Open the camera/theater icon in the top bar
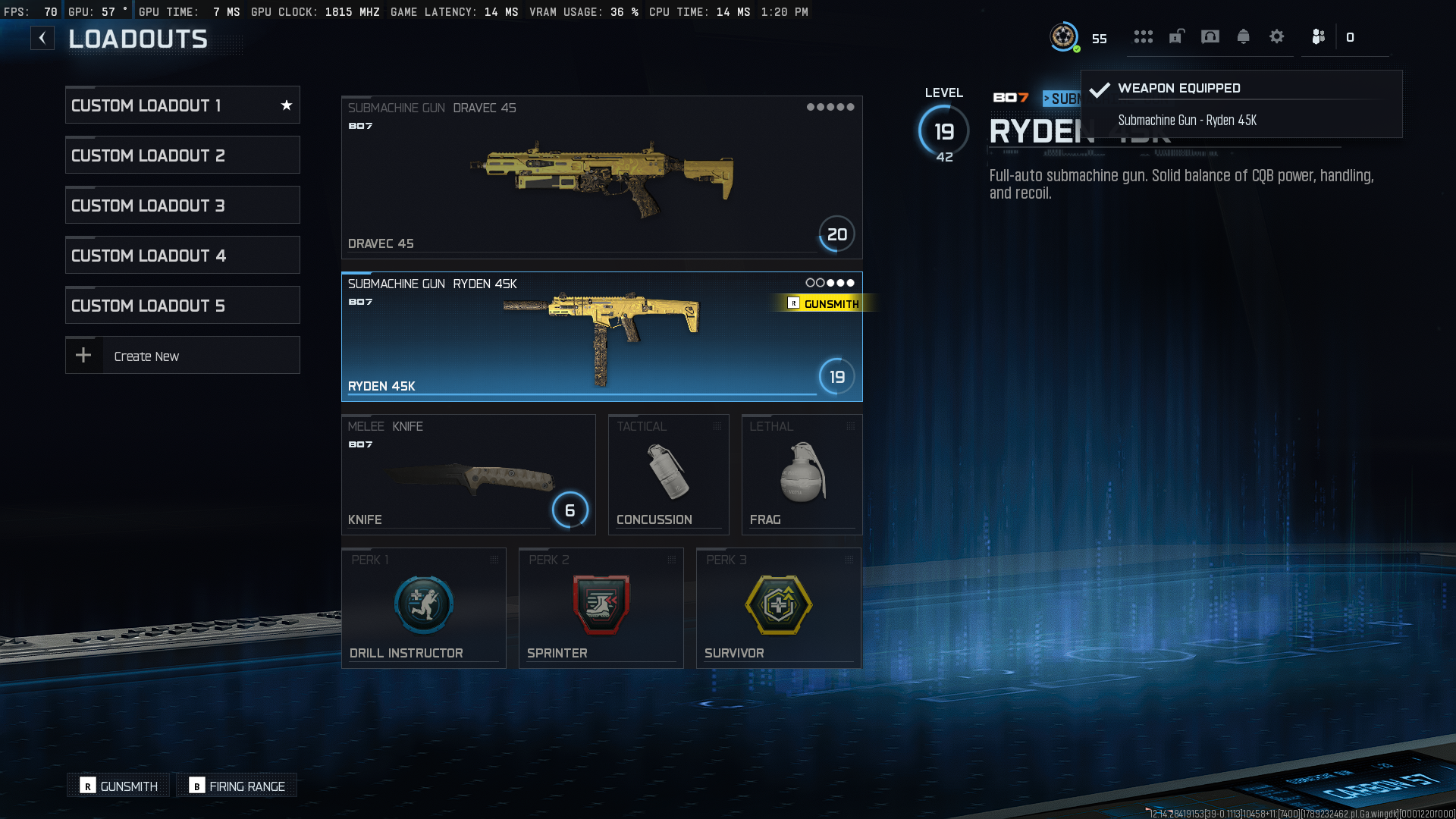Image resolution: width=1456 pixels, height=819 pixels. click(x=1210, y=36)
